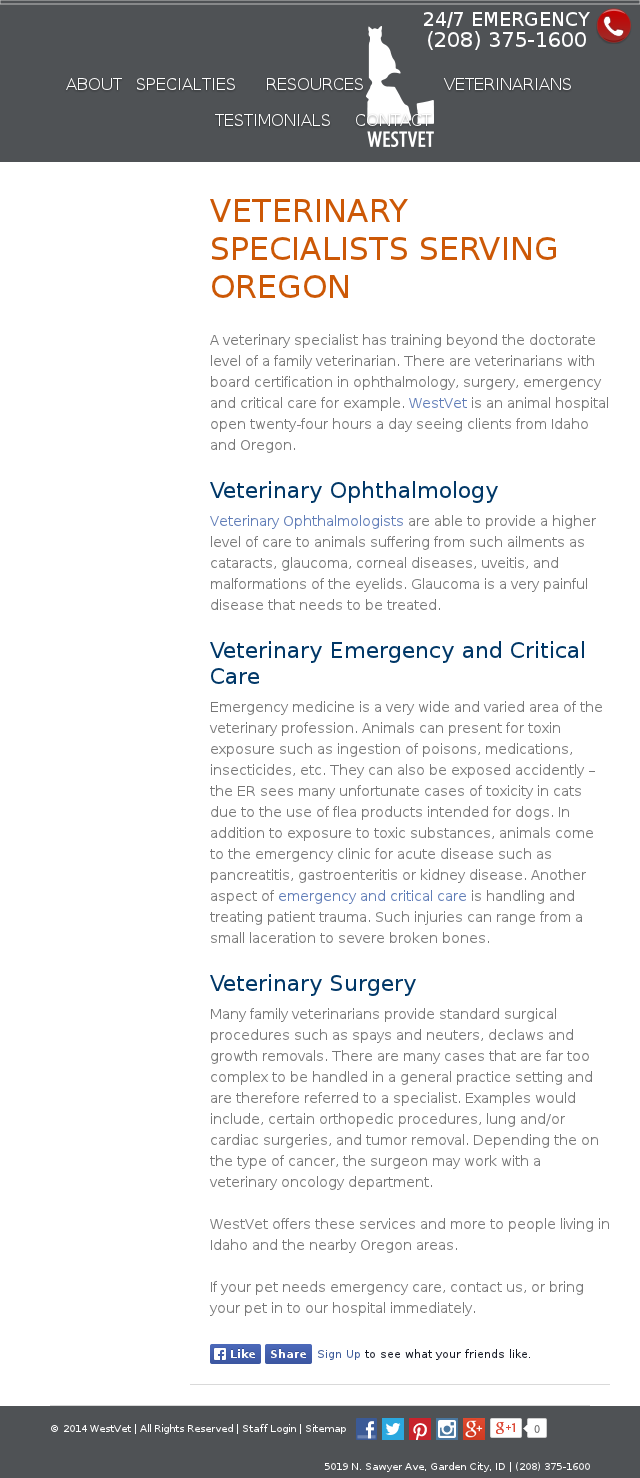Open the Sitemap footer link
Screen dimensions: 640x1478
(325, 1429)
